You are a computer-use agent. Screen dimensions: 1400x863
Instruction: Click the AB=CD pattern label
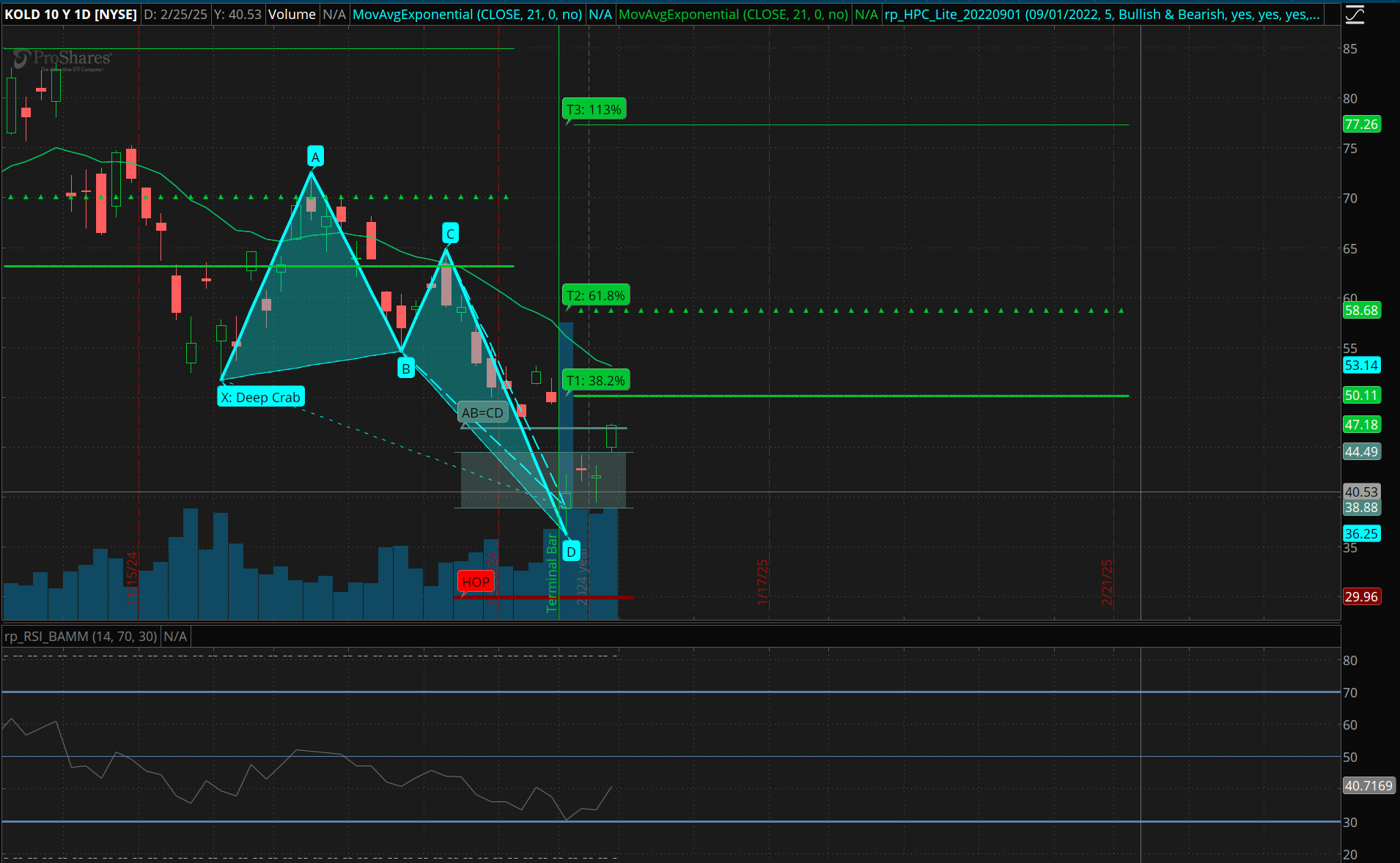pos(482,413)
